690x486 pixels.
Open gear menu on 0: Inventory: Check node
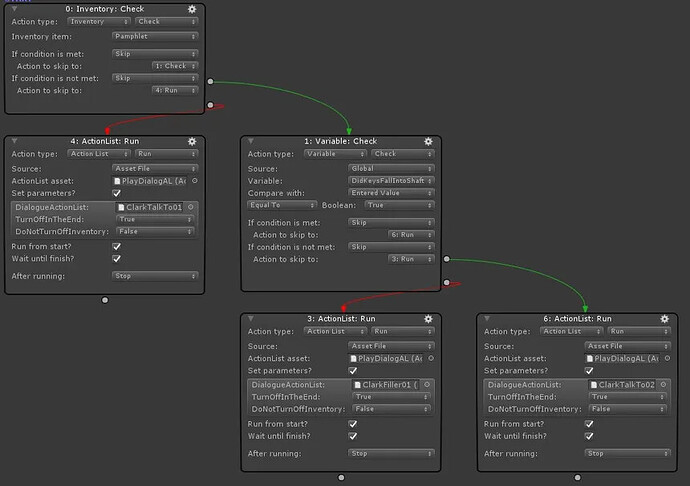(192, 9)
